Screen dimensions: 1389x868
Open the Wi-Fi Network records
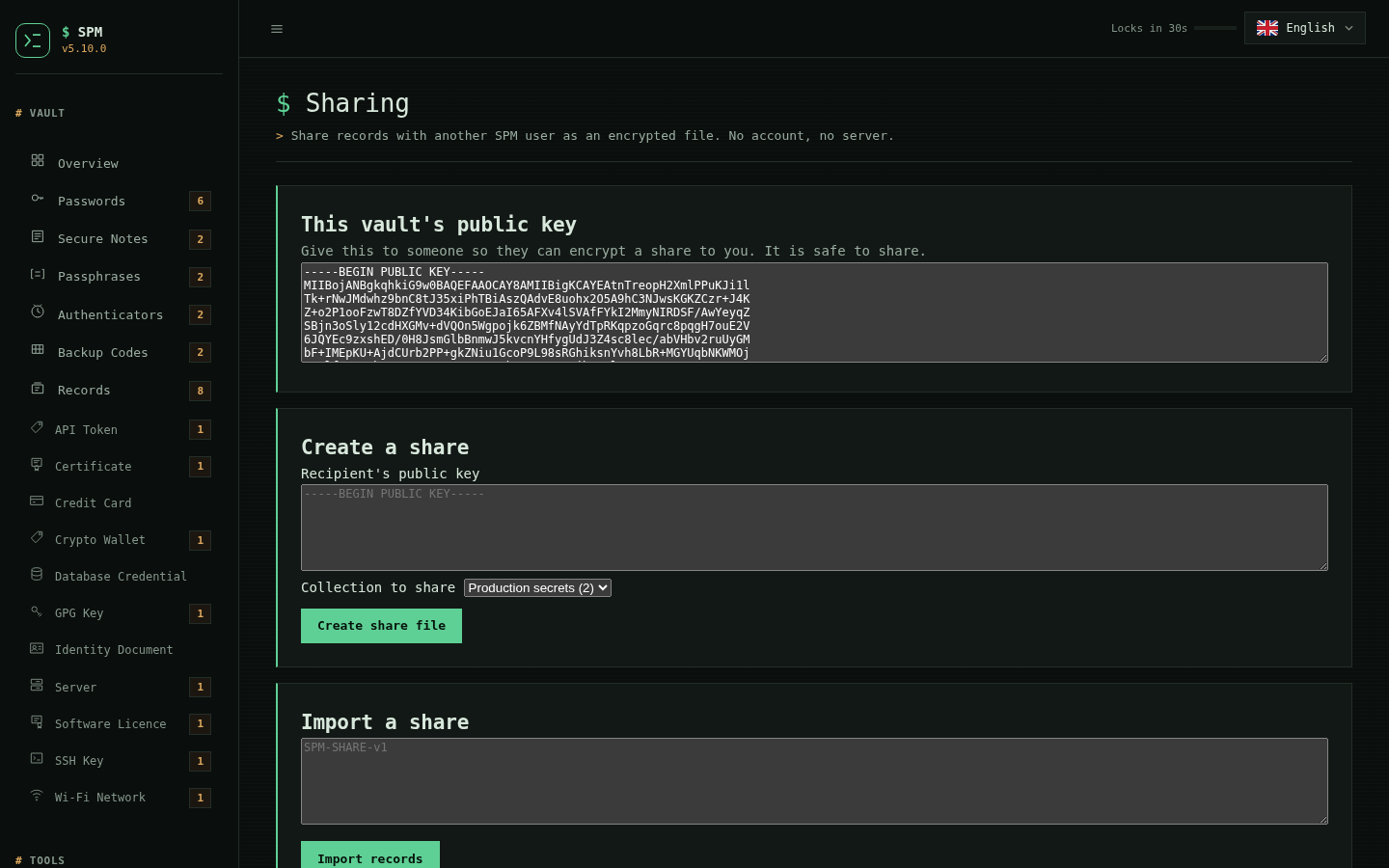[x=120, y=797]
